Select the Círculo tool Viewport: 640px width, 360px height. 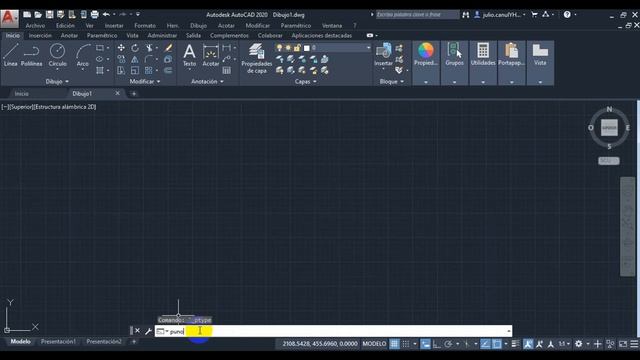[x=58, y=55]
